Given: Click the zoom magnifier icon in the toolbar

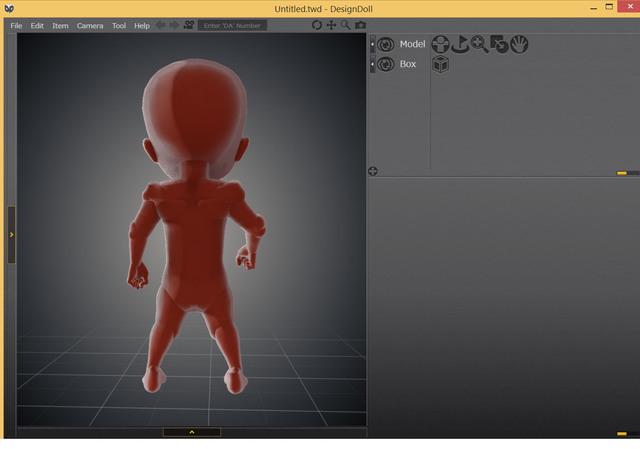Looking at the screenshot, I should [346, 25].
